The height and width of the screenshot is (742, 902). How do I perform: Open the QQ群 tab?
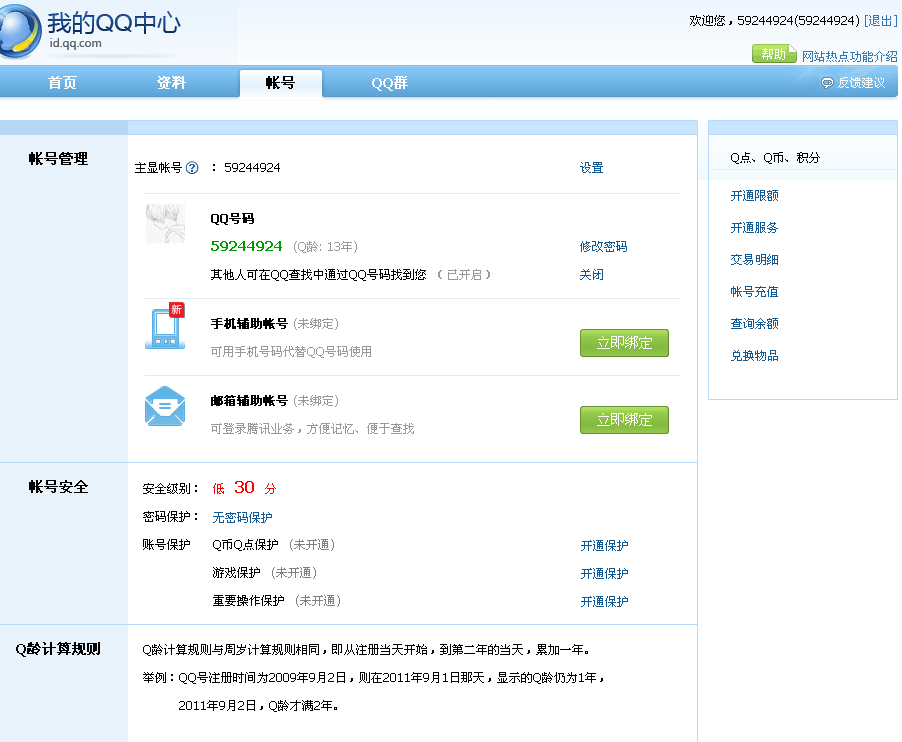(389, 83)
